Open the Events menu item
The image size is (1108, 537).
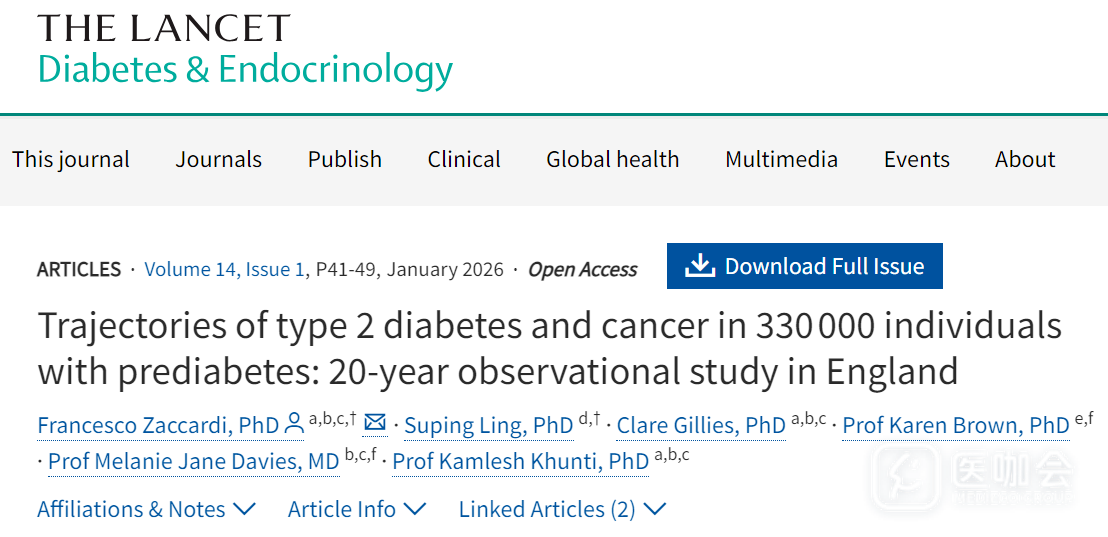917,159
